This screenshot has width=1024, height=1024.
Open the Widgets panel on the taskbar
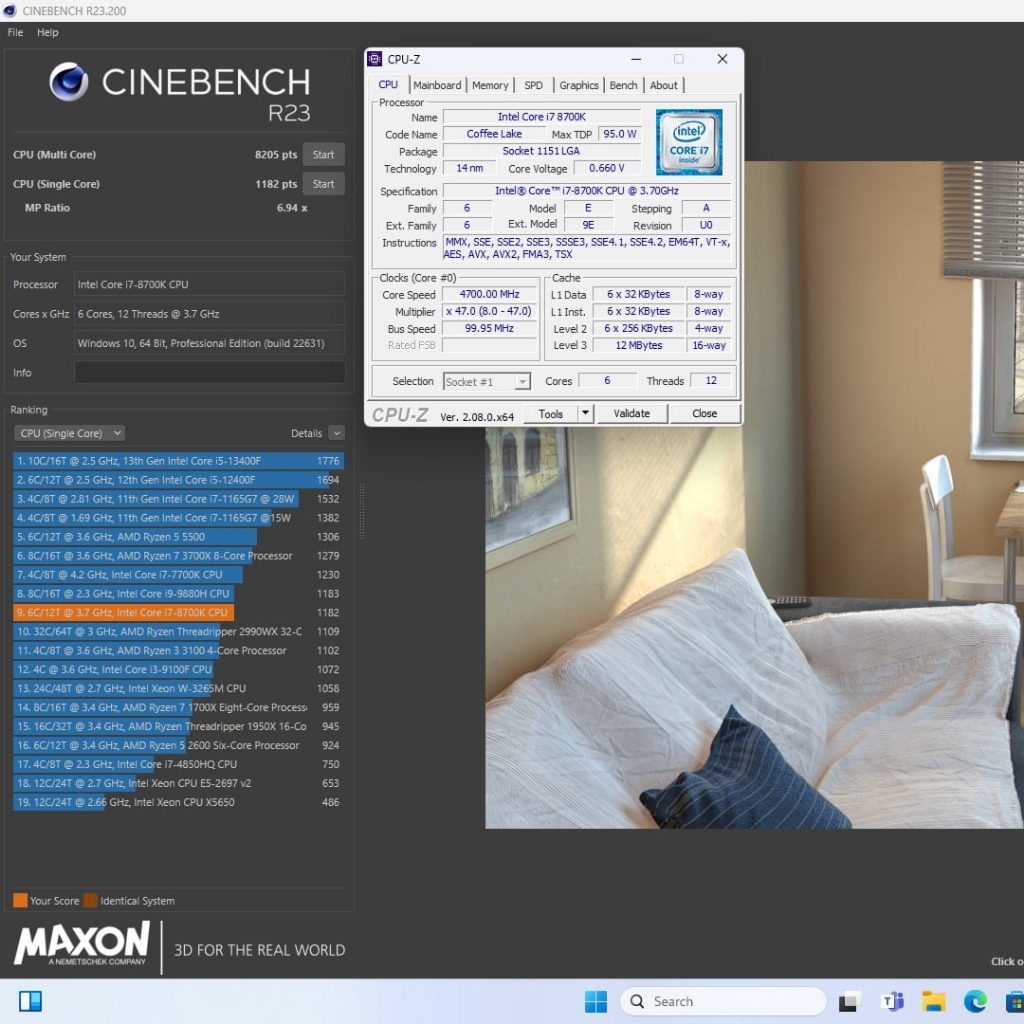pos(30,1001)
